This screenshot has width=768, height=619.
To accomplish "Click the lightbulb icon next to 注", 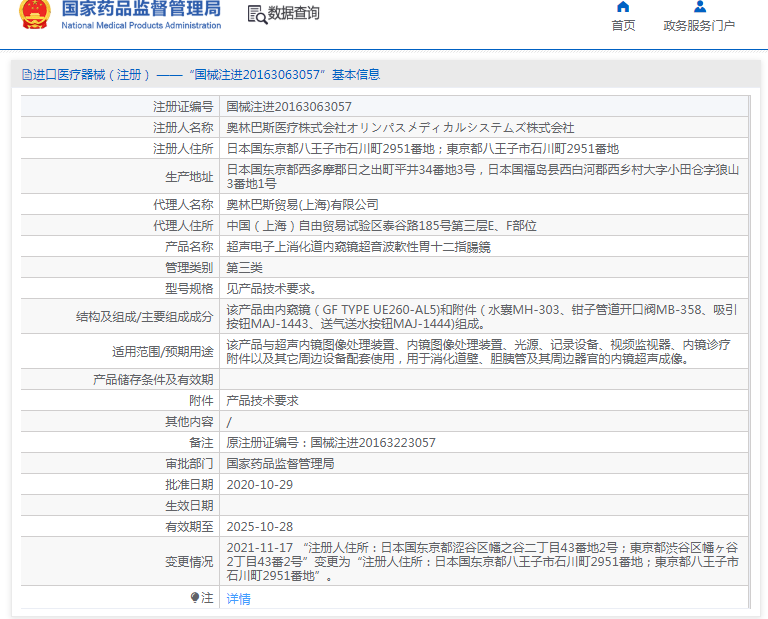I will tap(195, 597).
